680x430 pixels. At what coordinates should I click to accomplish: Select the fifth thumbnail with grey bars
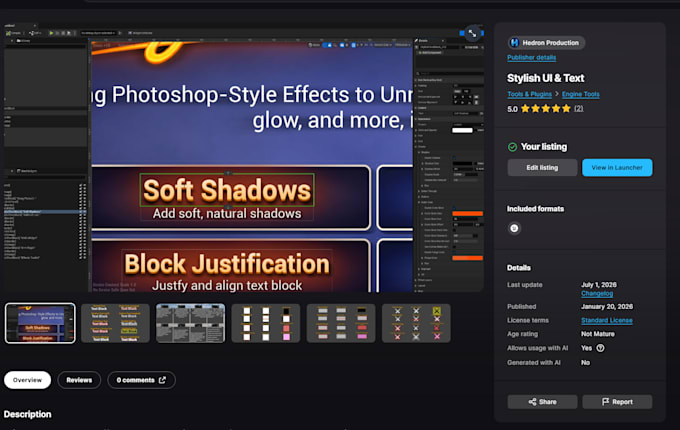coord(341,323)
